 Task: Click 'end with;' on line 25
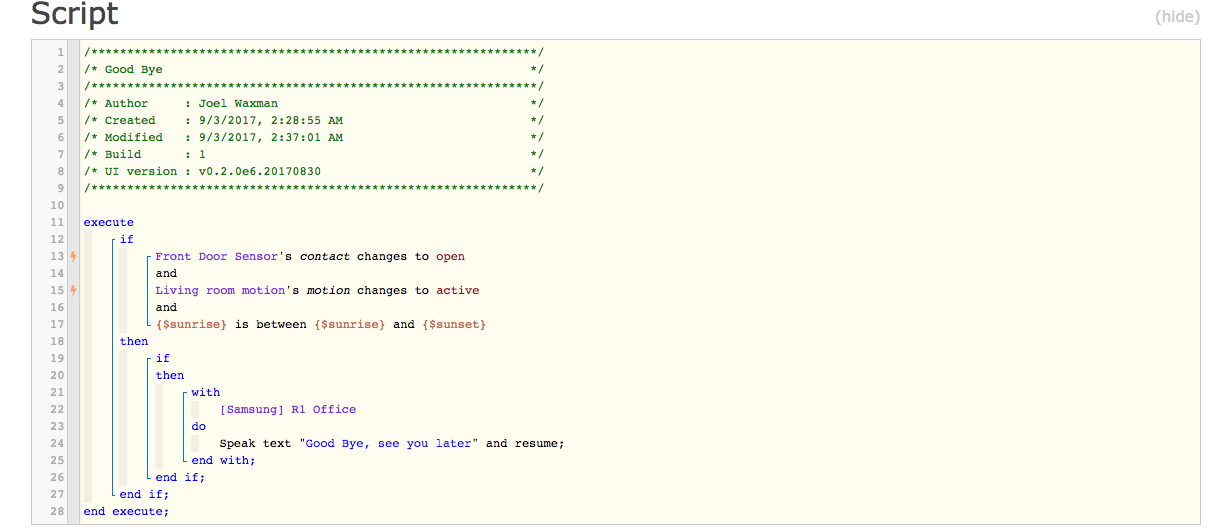coord(223,460)
